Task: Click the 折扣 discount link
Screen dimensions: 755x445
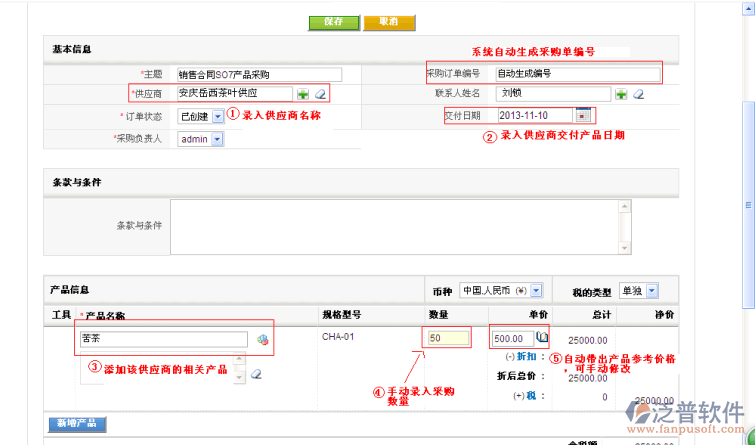Action: [528, 357]
